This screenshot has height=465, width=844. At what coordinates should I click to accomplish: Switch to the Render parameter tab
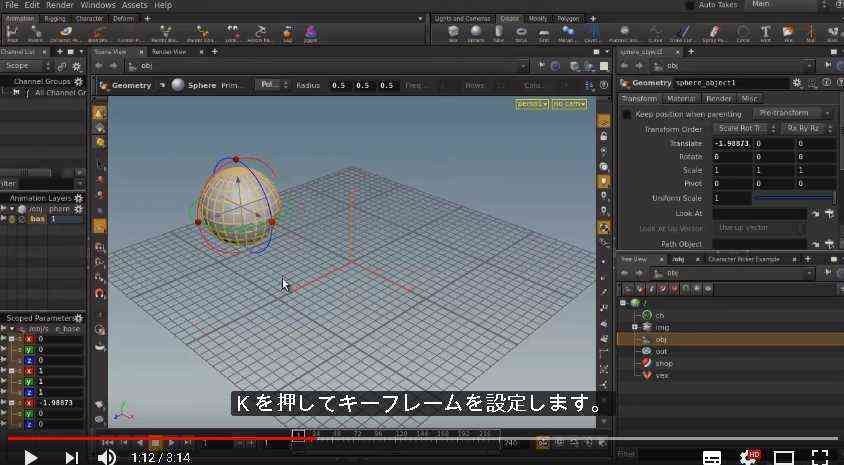coord(719,98)
